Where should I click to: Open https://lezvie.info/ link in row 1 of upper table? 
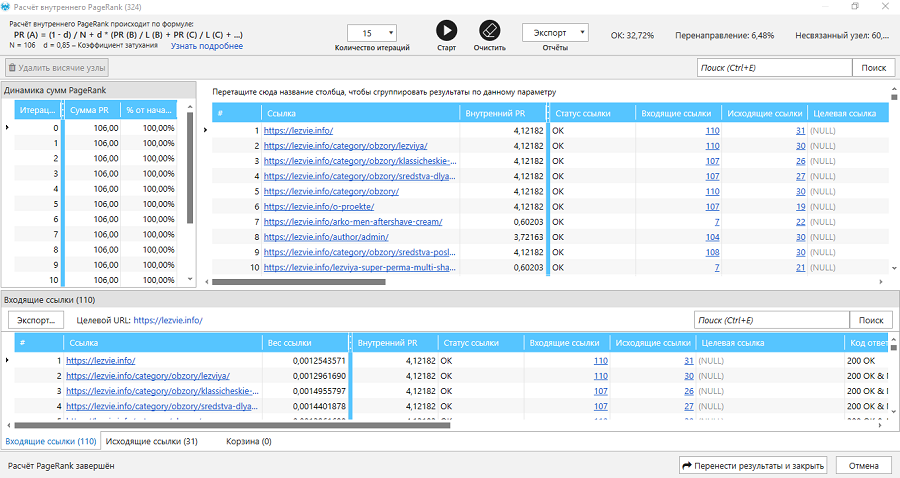(x=298, y=131)
